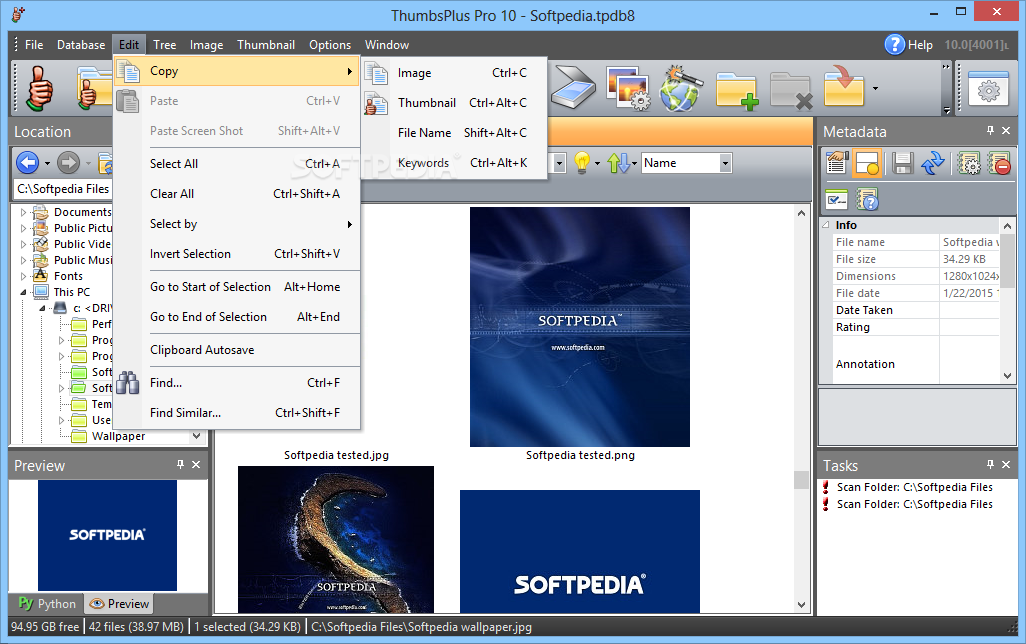
Task: Pin the Tasks panel
Action: click(x=990, y=464)
